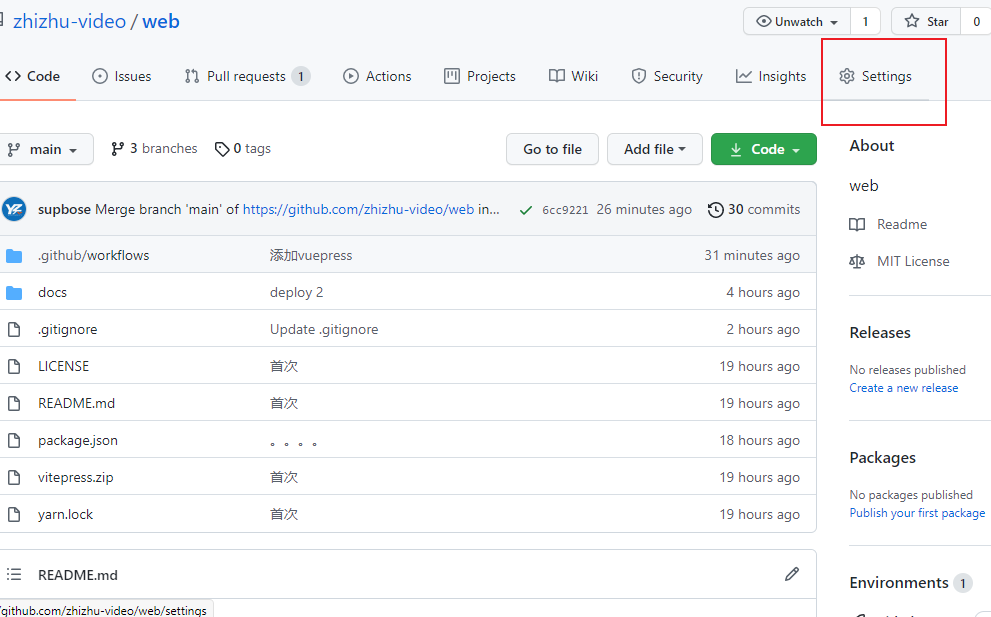Click the .github/workflows folder icon
Image resolution: width=991 pixels, height=617 pixels.
coord(14,256)
